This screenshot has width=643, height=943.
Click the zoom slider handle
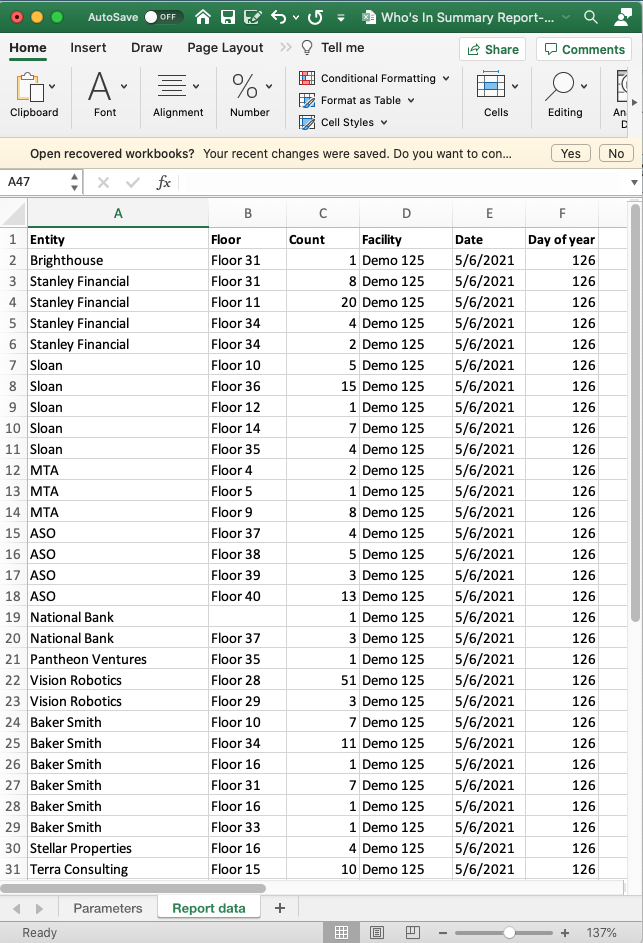coord(509,933)
